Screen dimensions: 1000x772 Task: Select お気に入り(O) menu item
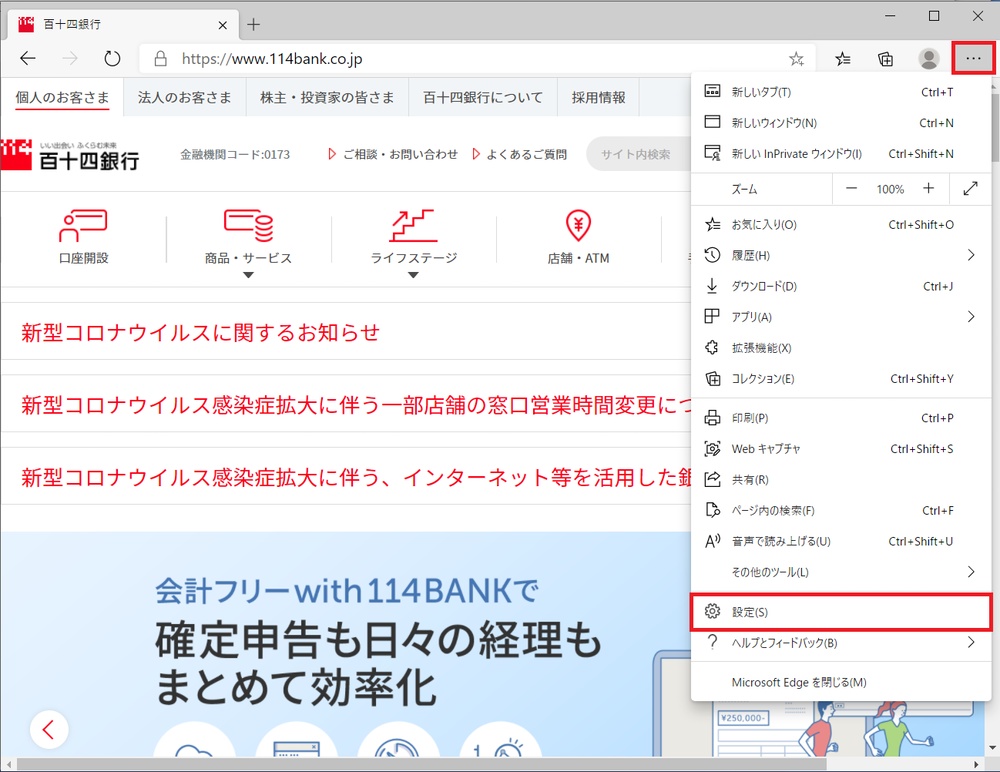(841, 225)
